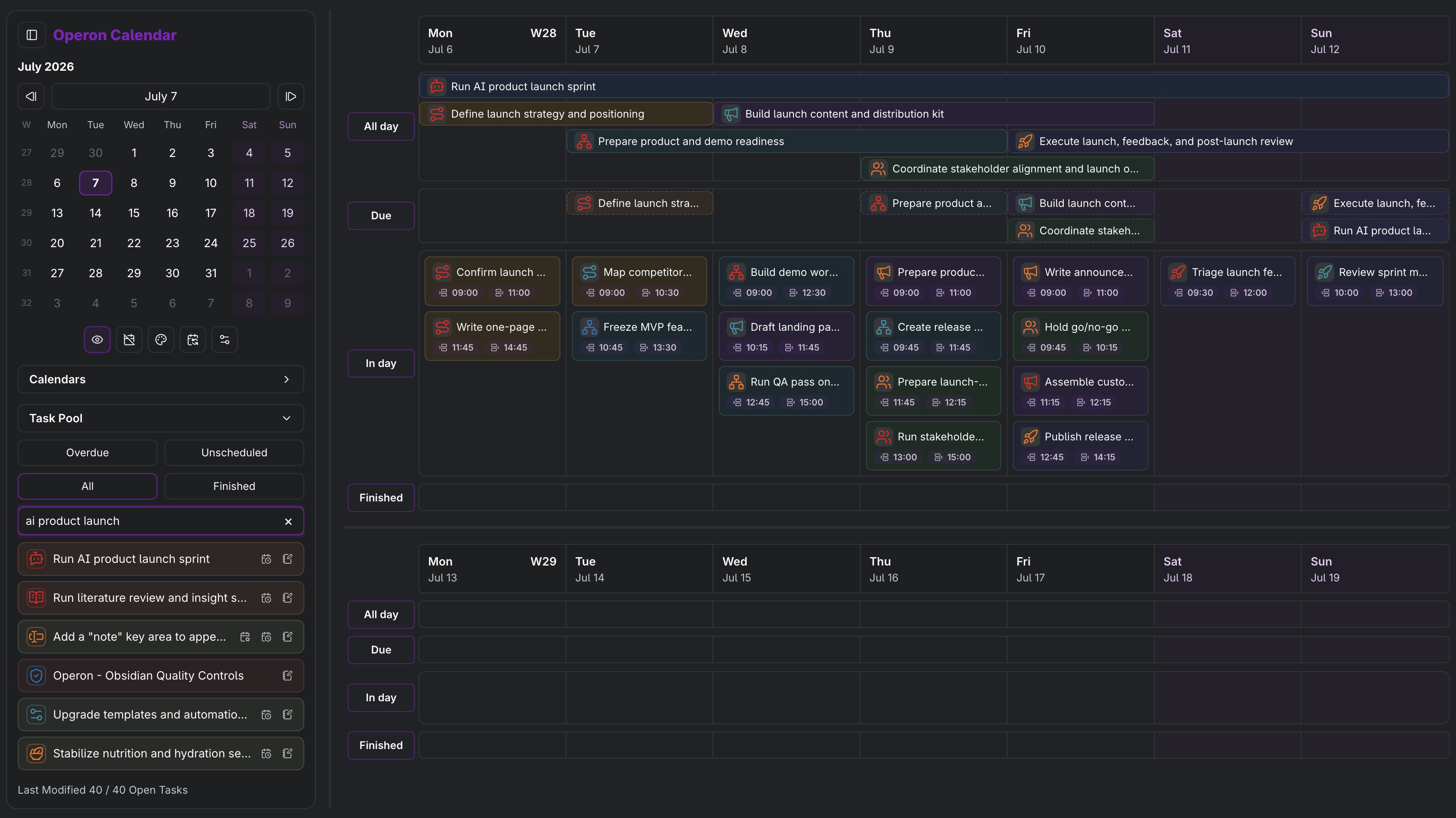Viewport: 1456px width, 818px height.
Task: Open the Confirm launch ... 09:00 task card
Action: [x=492, y=281]
